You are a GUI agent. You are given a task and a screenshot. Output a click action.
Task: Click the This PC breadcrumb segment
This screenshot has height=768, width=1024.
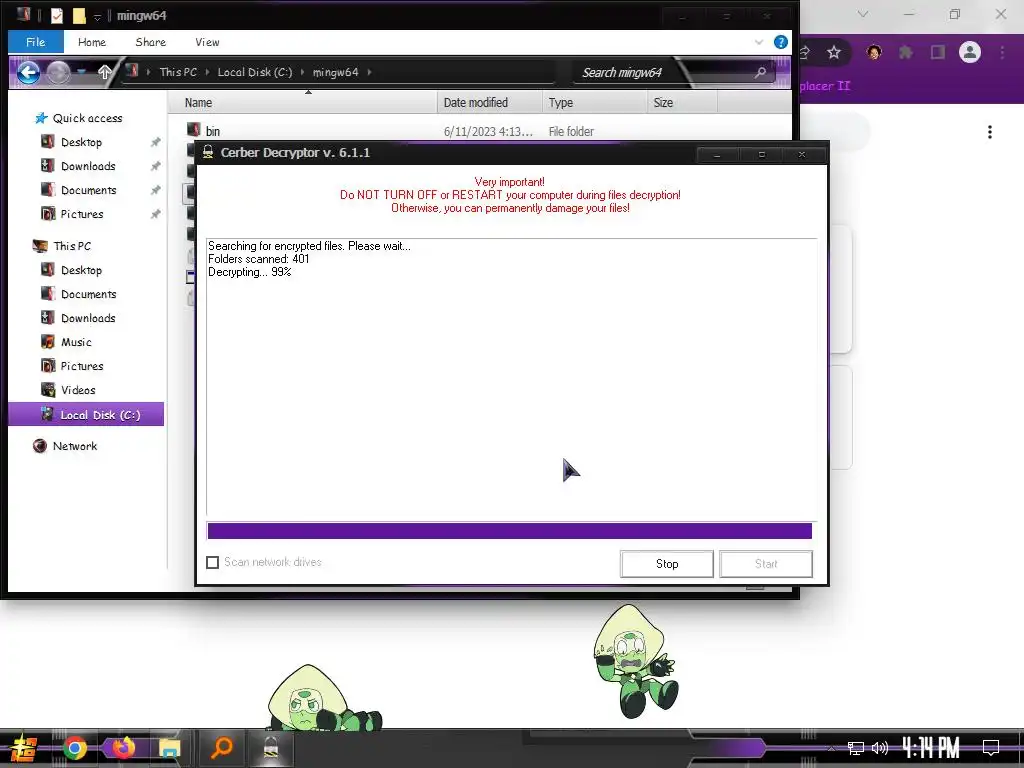click(x=178, y=72)
